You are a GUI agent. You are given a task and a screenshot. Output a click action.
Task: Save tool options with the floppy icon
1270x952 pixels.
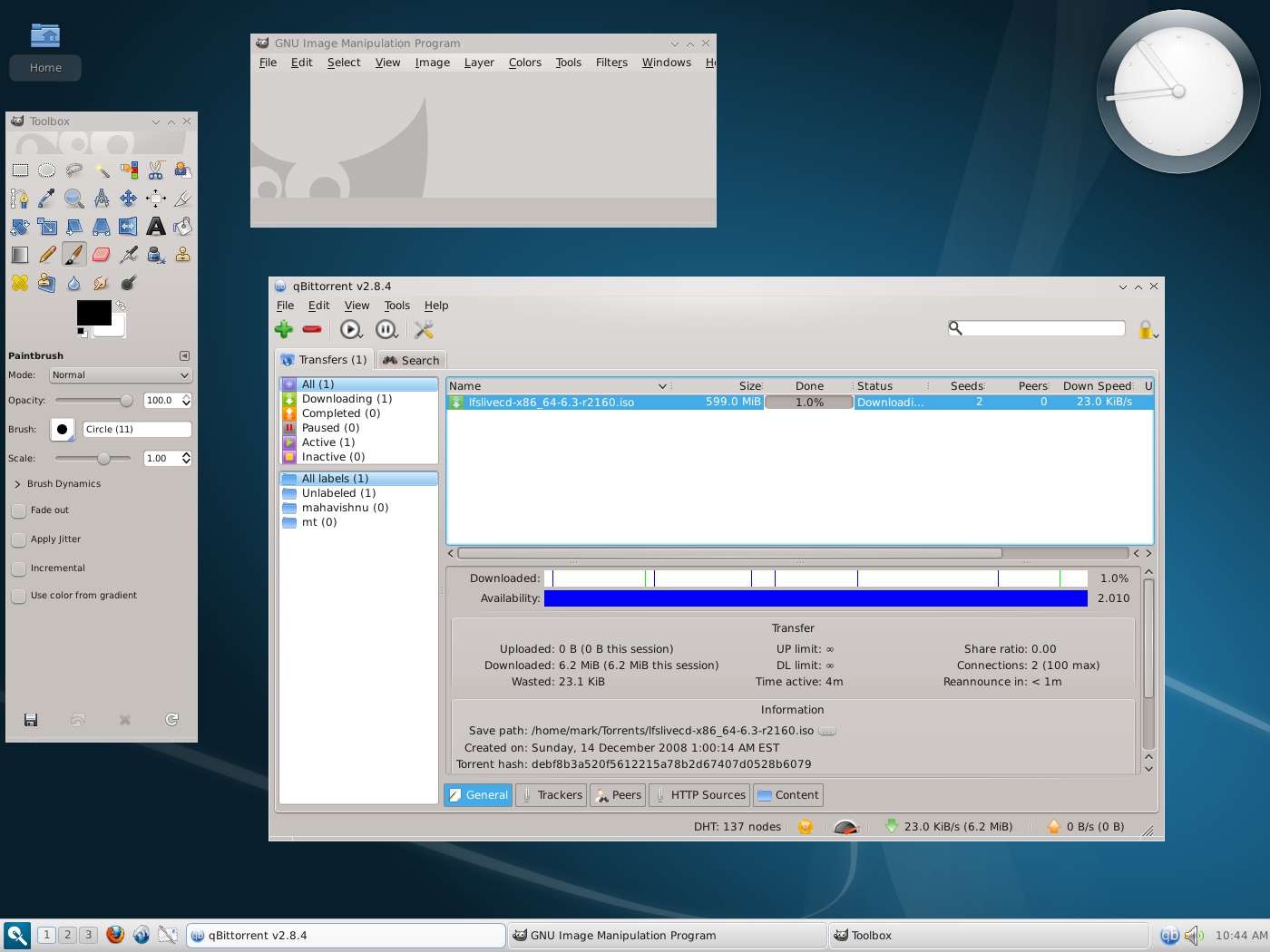31,720
